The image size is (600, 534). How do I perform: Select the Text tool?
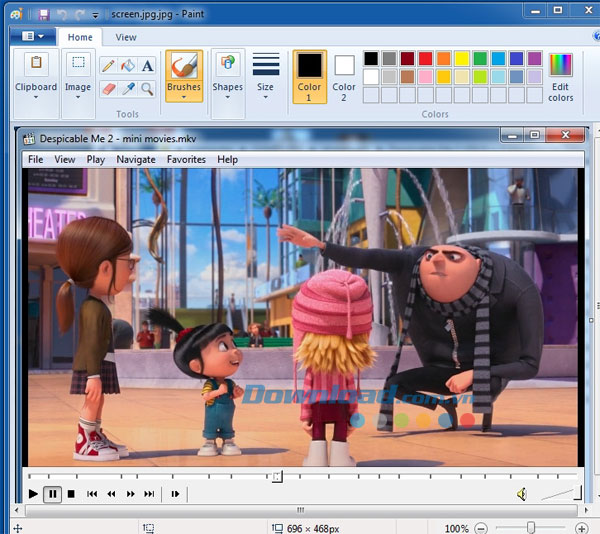click(147, 66)
